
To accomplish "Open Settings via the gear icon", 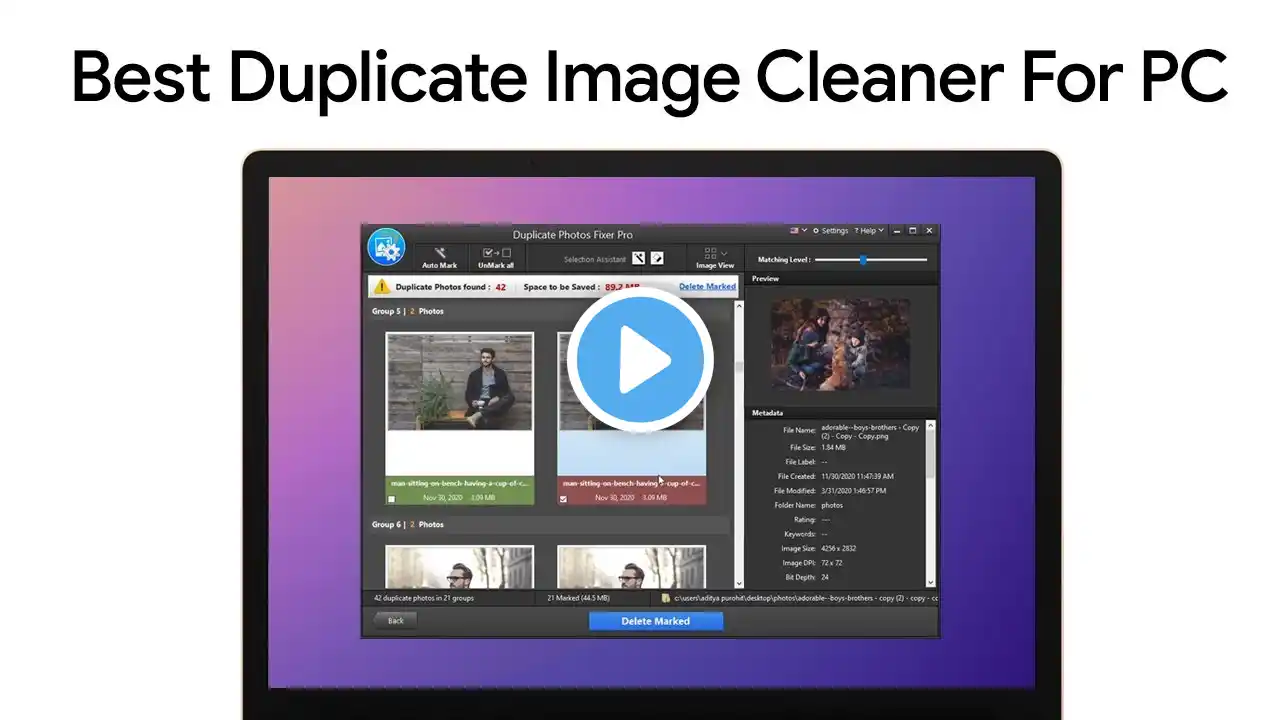I will [x=816, y=231].
